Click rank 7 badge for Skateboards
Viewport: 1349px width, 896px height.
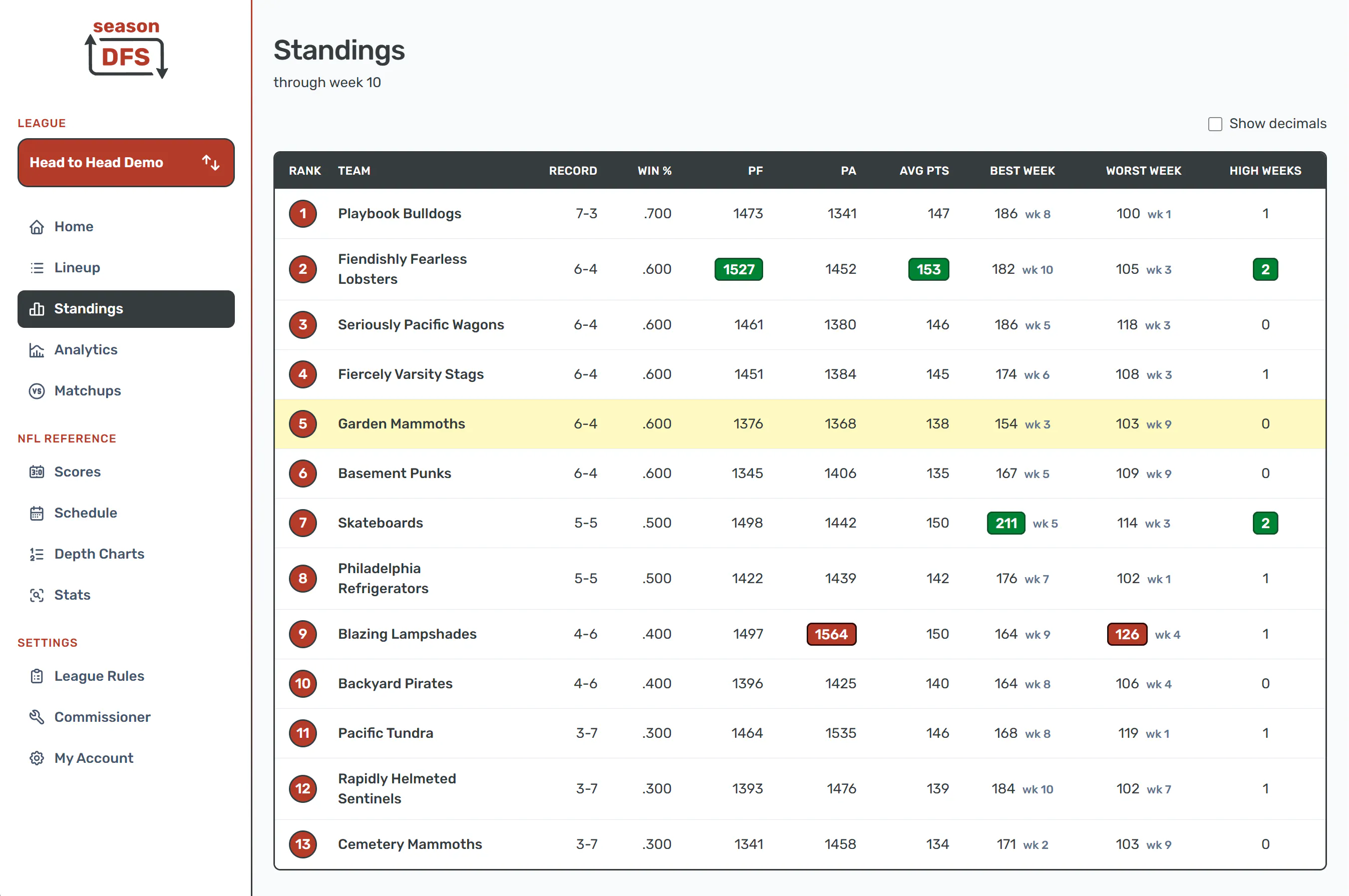coord(303,523)
